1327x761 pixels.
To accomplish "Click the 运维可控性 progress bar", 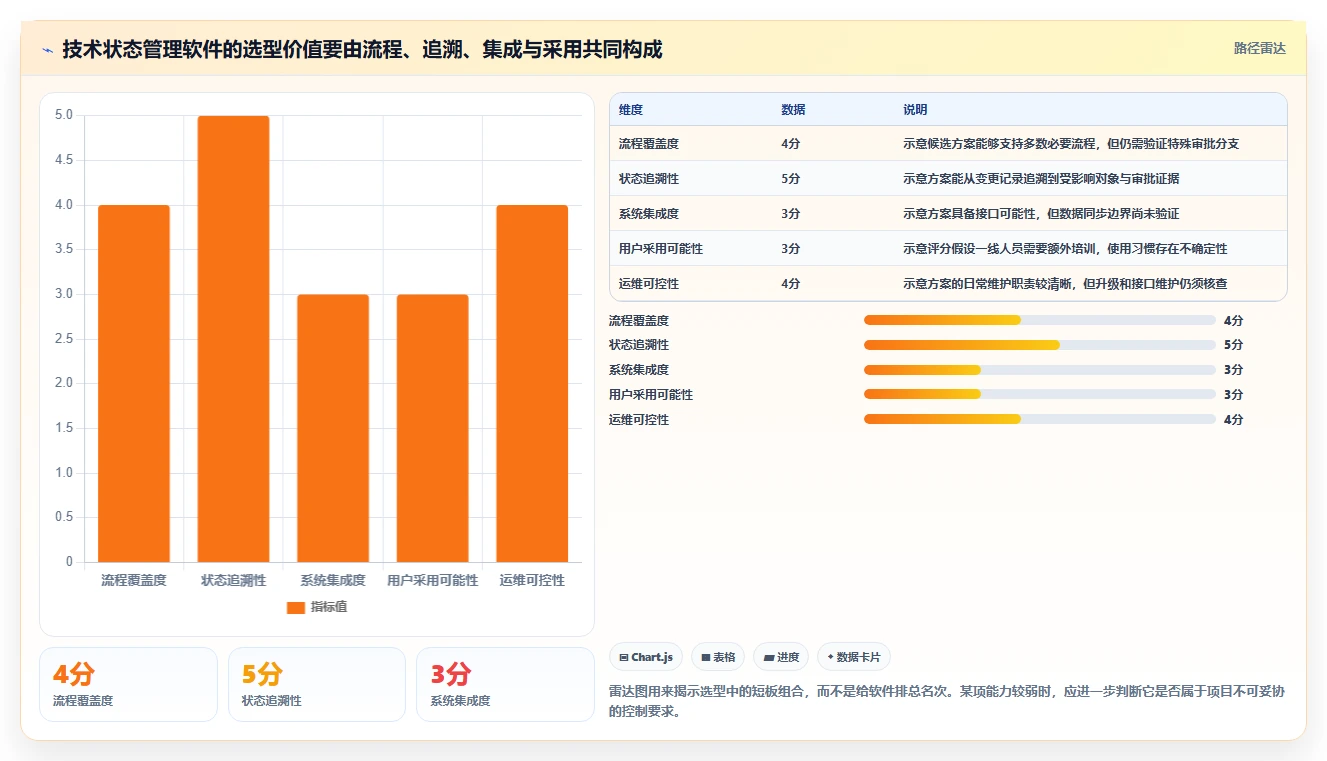I will 1040,419.
